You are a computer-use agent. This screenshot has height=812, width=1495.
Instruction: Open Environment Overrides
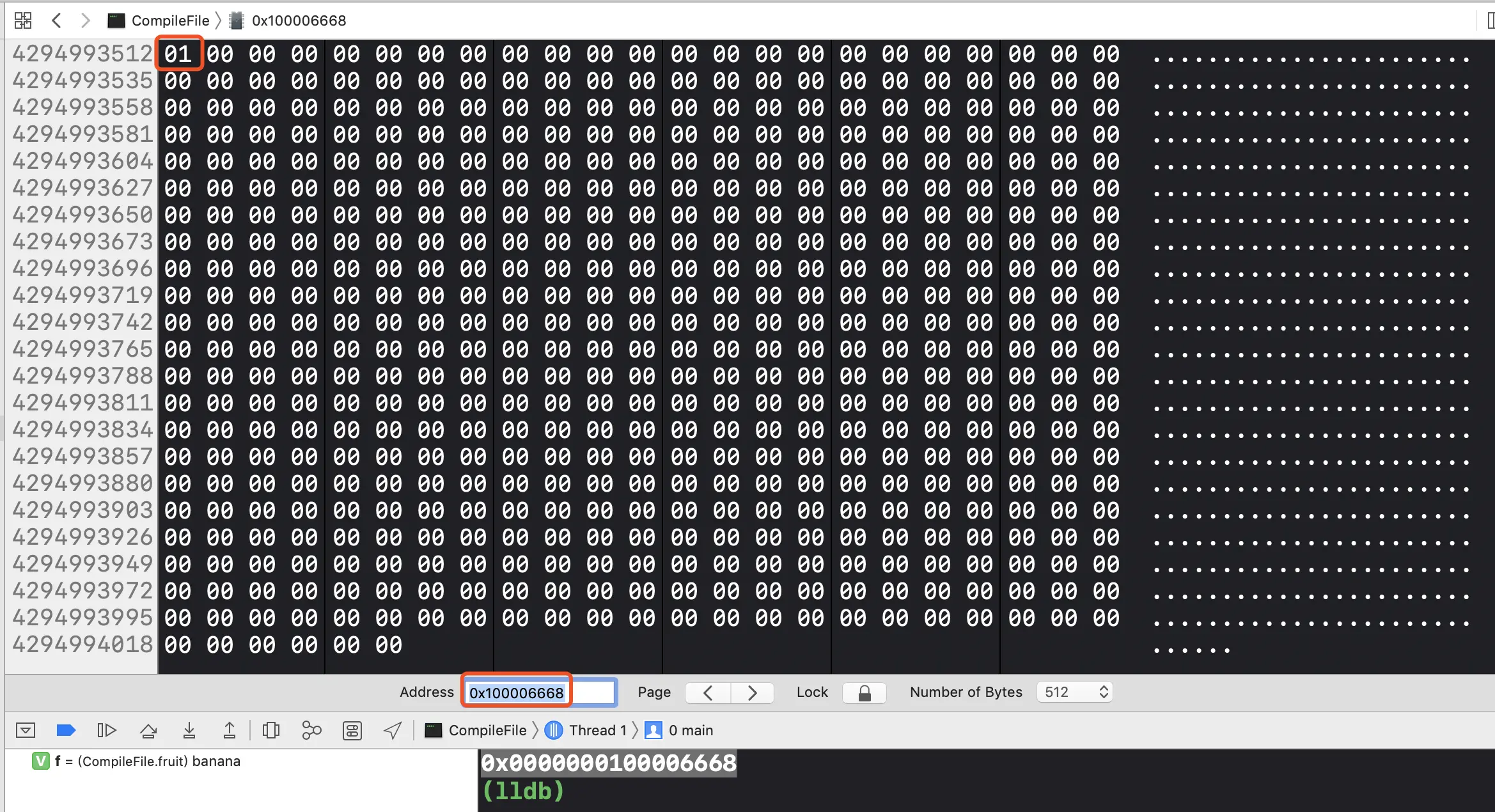(352, 730)
